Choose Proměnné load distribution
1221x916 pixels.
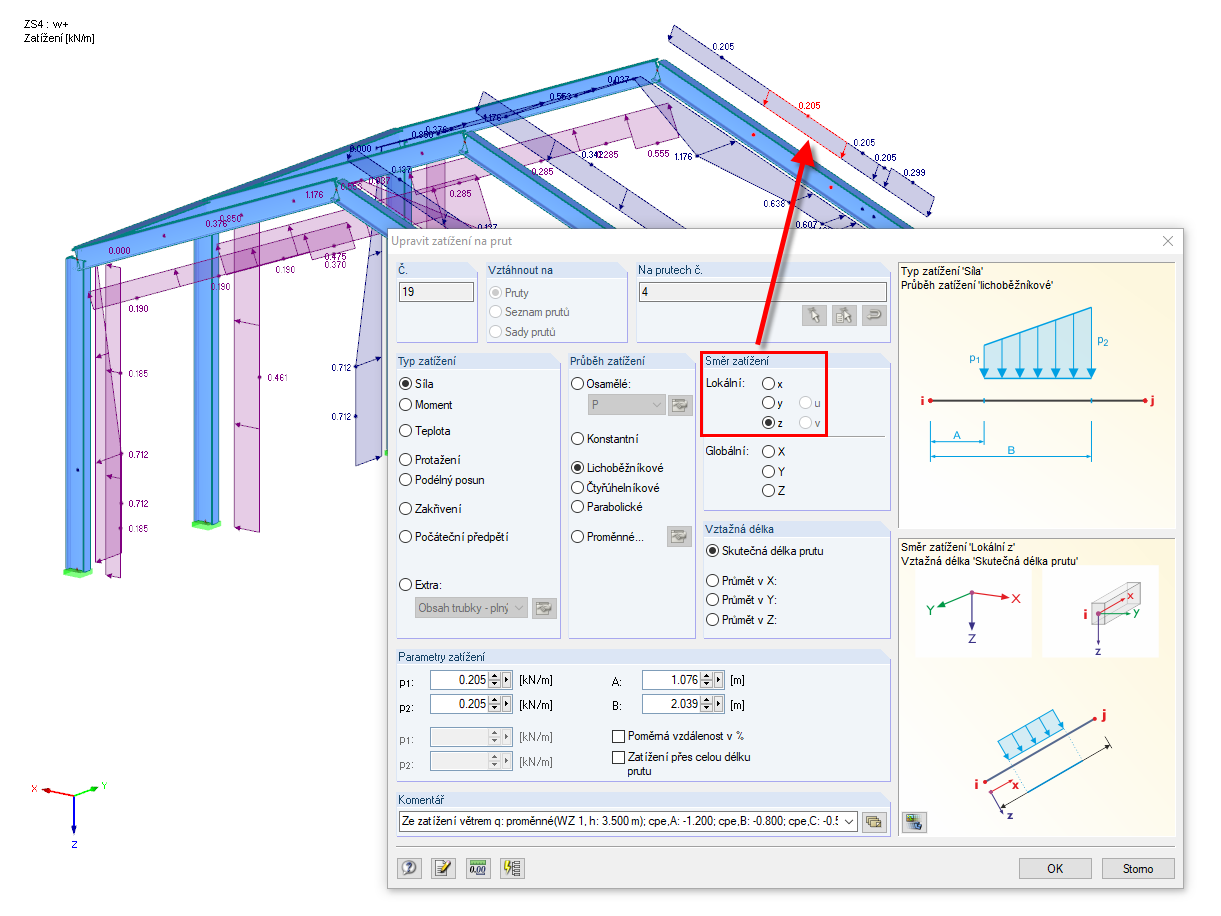577,537
